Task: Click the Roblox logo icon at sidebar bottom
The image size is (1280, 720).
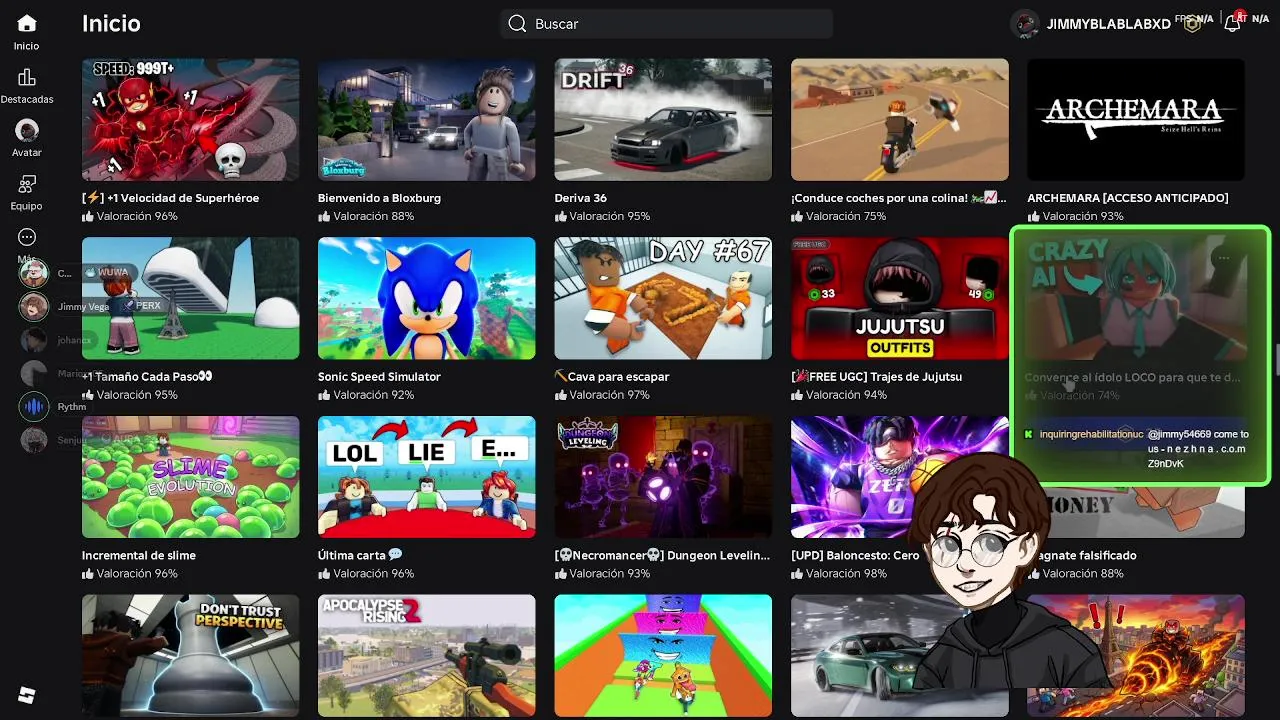Action: (27, 695)
